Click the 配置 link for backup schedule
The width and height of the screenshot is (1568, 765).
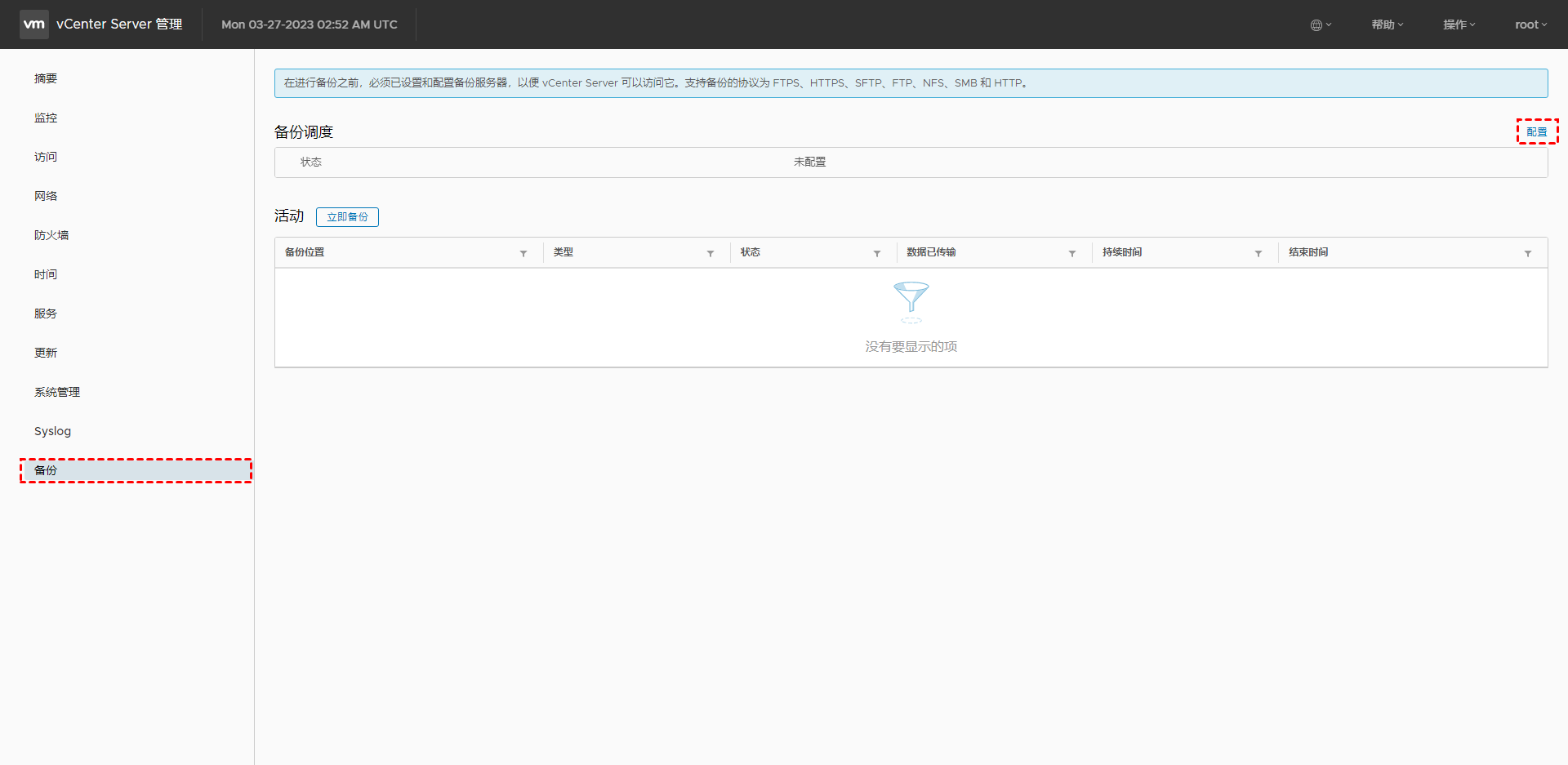[1537, 131]
